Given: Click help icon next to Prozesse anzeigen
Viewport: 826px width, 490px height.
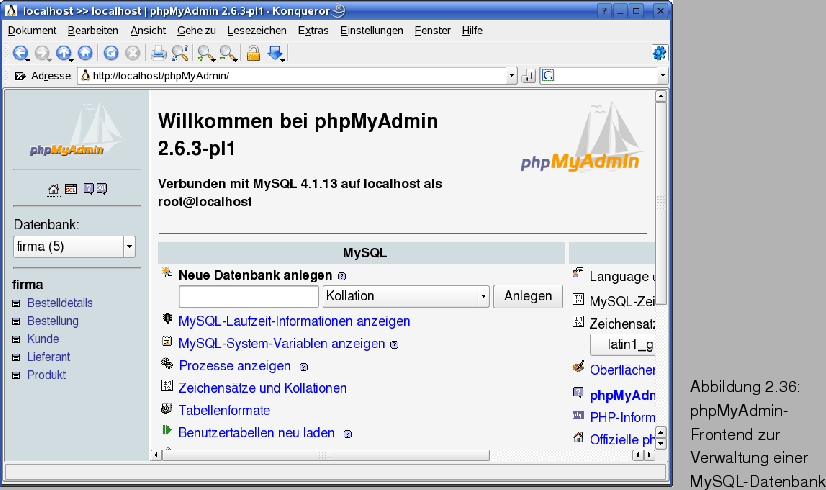Looking at the screenshot, I should coord(303,367).
